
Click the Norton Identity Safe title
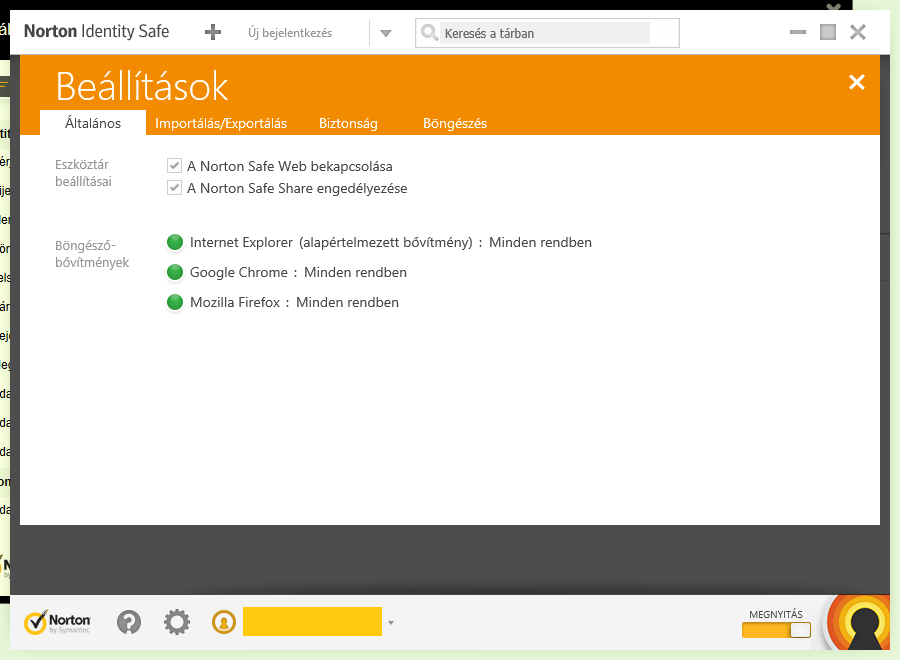click(x=96, y=32)
